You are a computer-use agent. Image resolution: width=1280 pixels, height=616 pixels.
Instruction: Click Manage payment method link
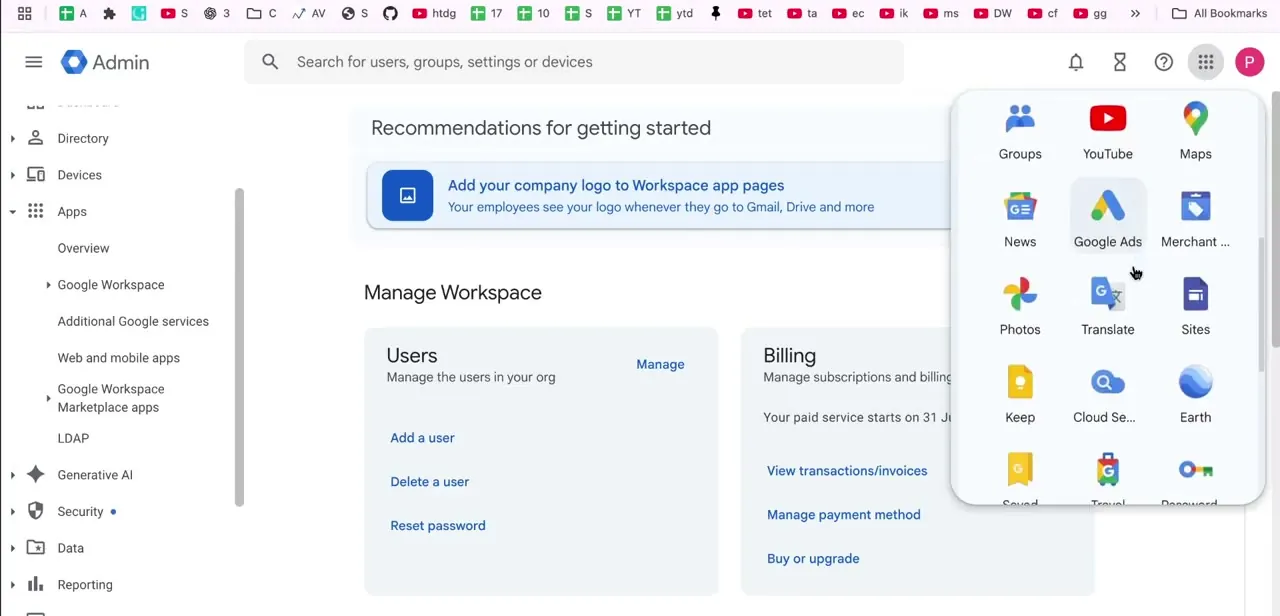[843, 515]
